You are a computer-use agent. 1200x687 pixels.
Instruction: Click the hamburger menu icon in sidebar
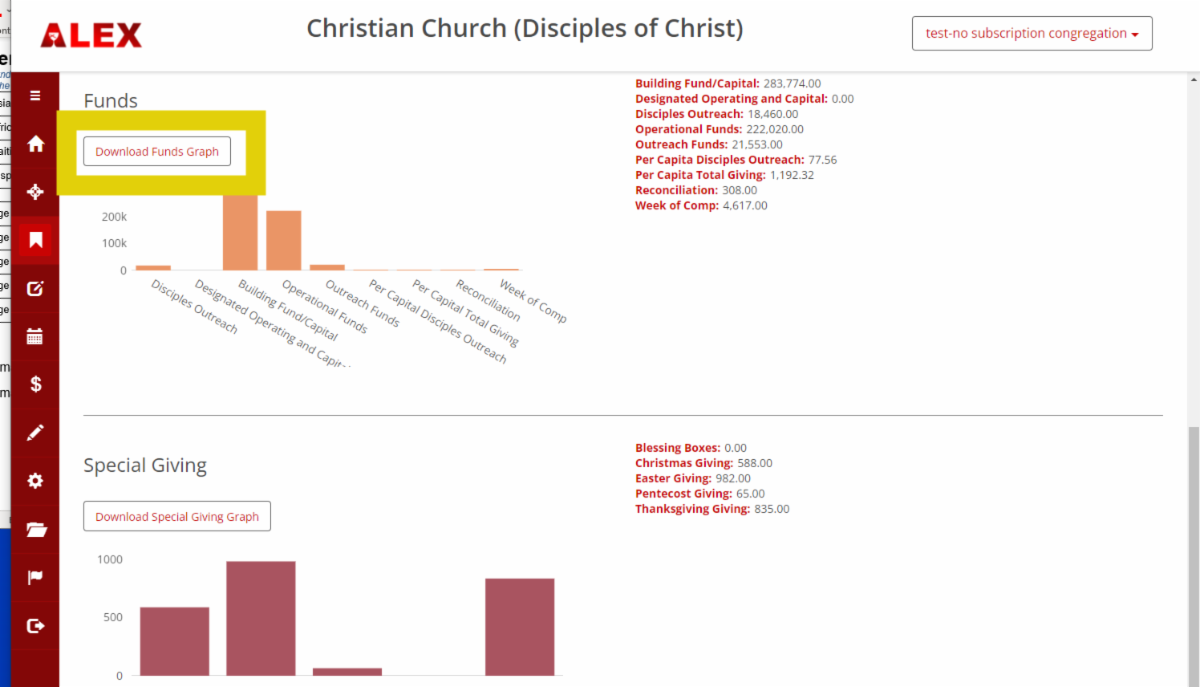35,96
